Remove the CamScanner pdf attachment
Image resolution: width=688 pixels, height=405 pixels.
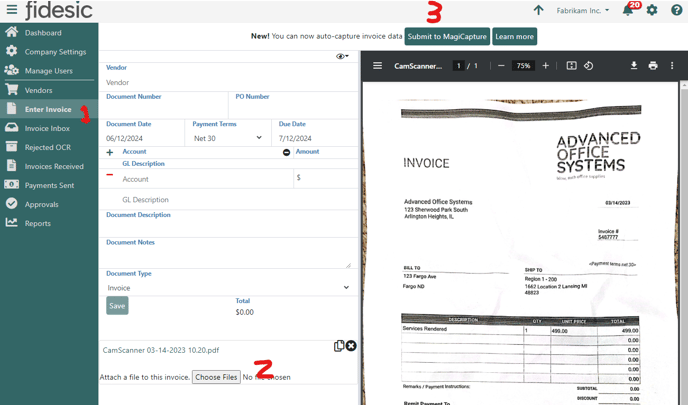coord(351,346)
